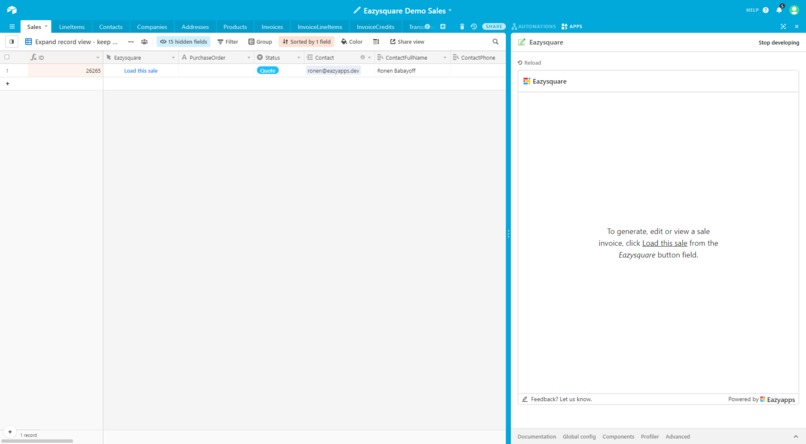Click Load this sale link in app text

664,243
